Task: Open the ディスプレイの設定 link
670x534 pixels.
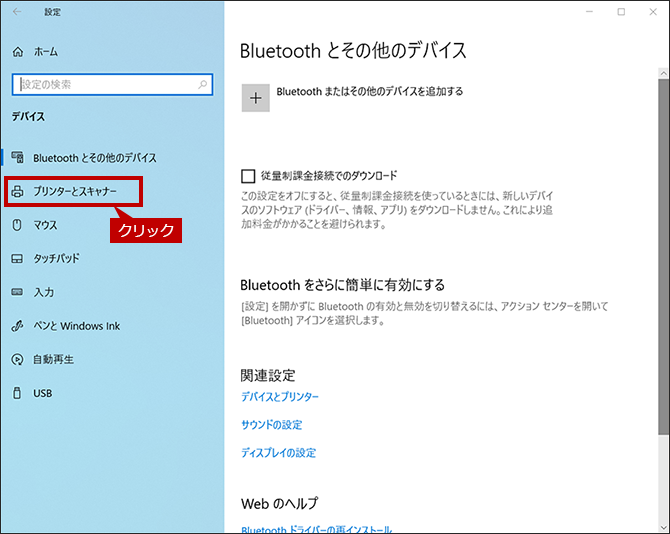Action: point(279,453)
